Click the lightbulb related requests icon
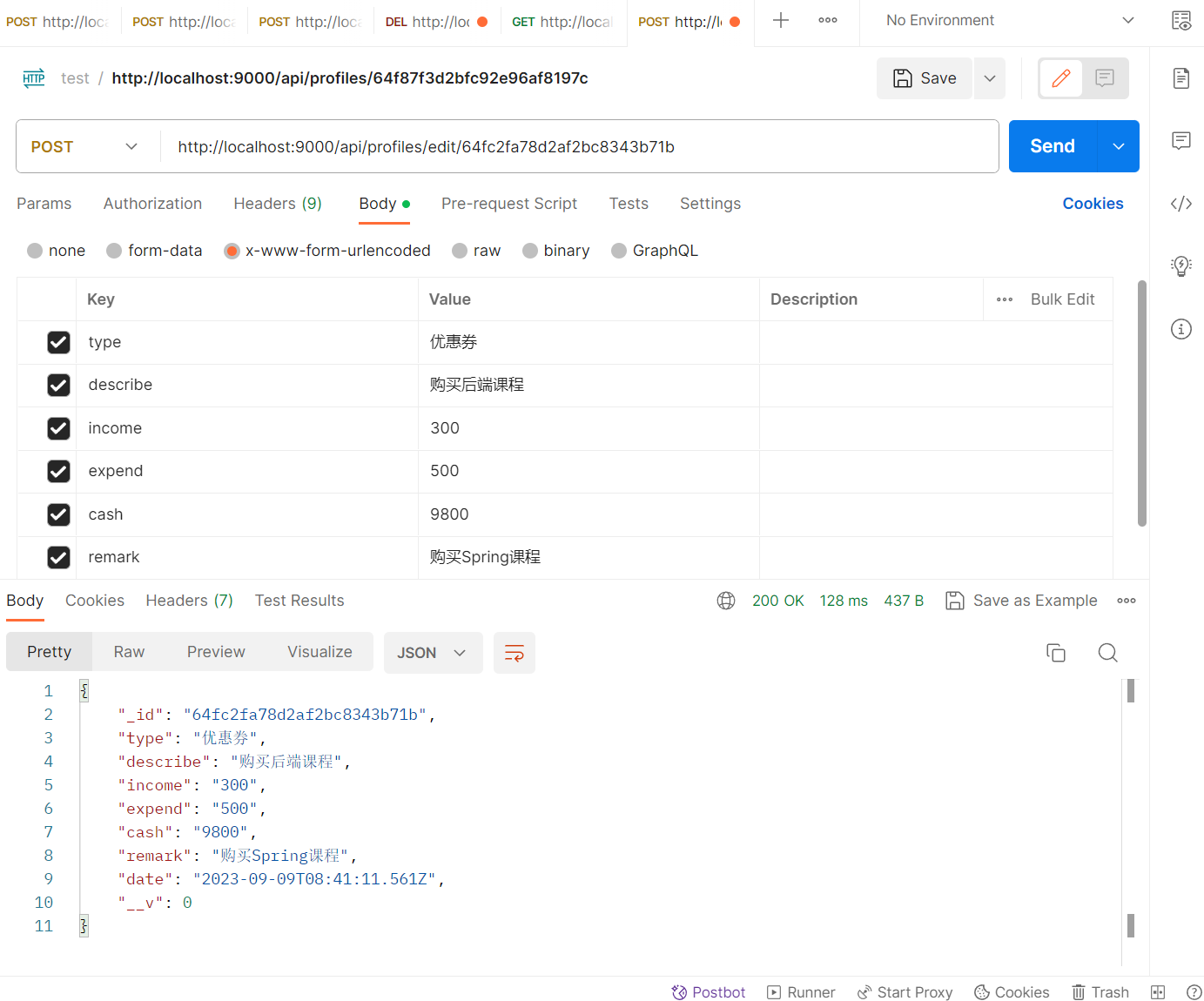Screen dimensions: 1204x1001 (1180, 266)
